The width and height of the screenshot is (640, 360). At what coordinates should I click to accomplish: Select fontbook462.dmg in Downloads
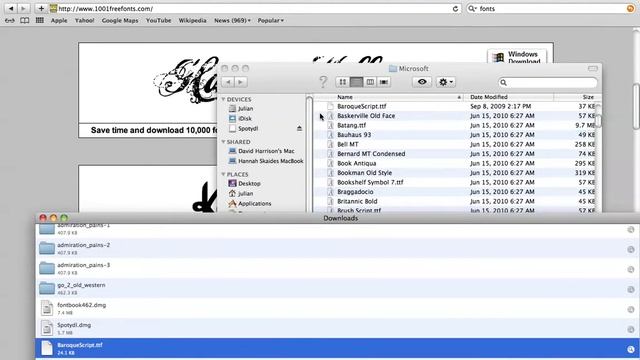pos(337,309)
